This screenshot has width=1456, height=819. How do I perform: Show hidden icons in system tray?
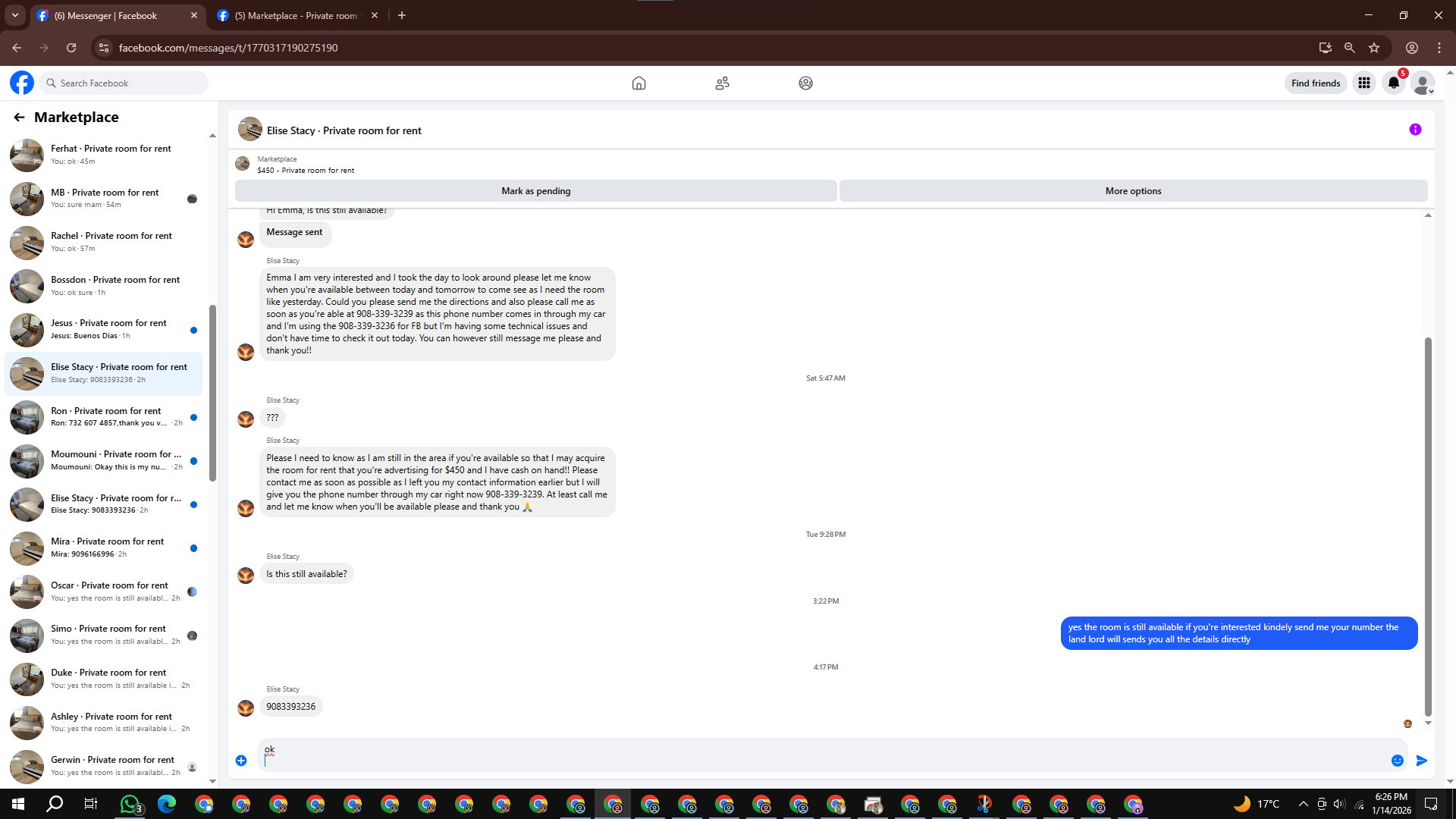[x=1302, y=804]
